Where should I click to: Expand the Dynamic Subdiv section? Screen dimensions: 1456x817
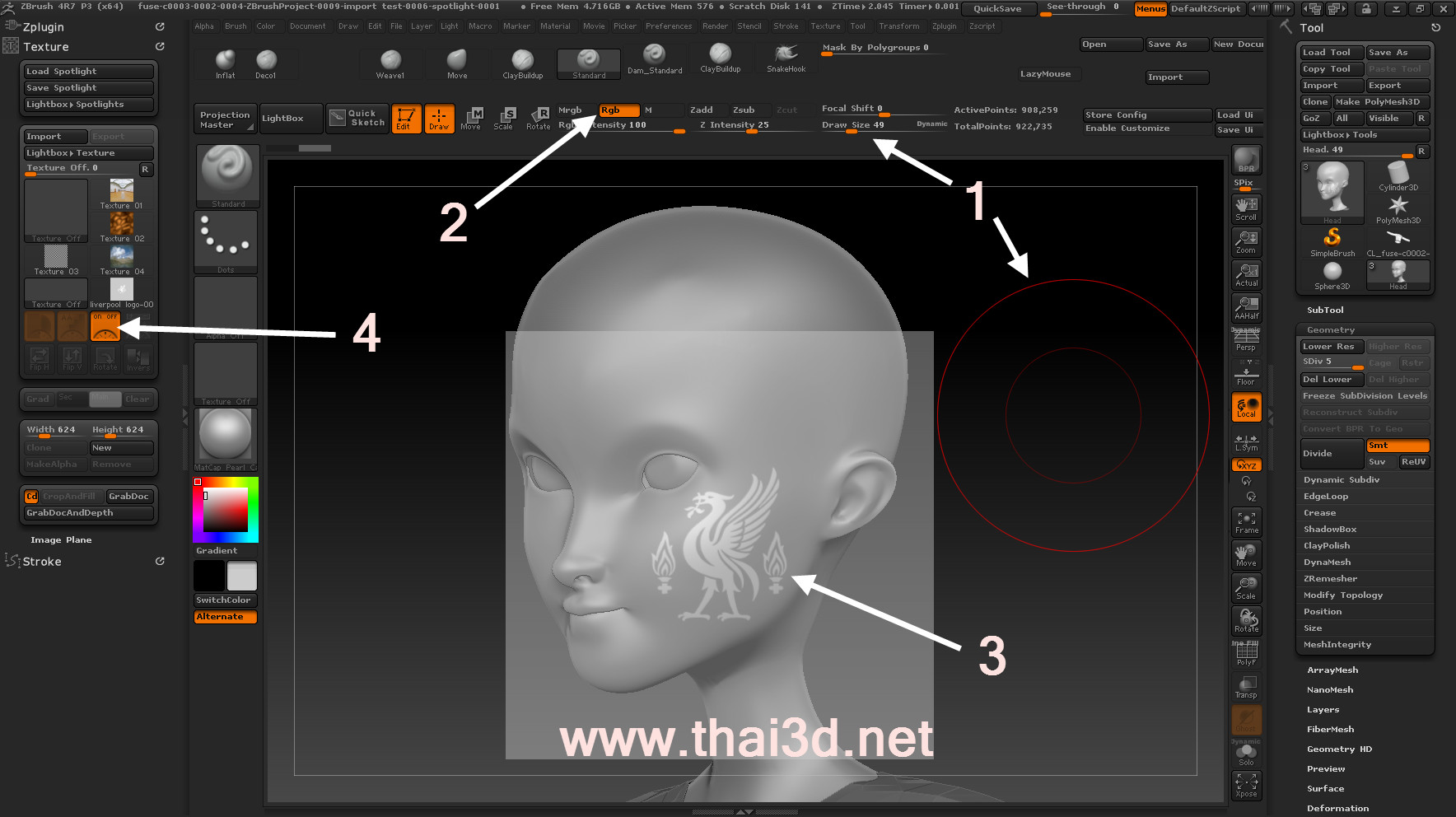click(1341, 479)
